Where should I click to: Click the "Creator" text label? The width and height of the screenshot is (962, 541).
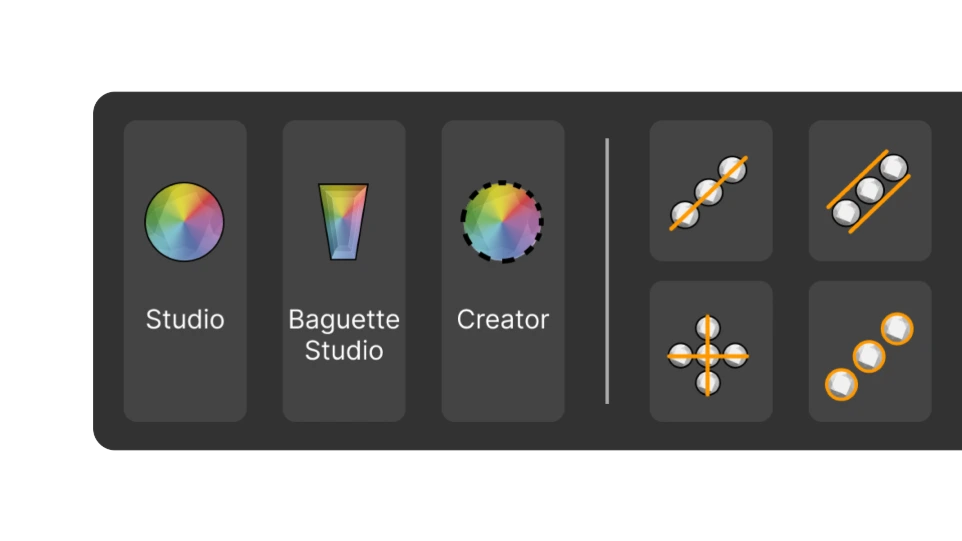502,320
